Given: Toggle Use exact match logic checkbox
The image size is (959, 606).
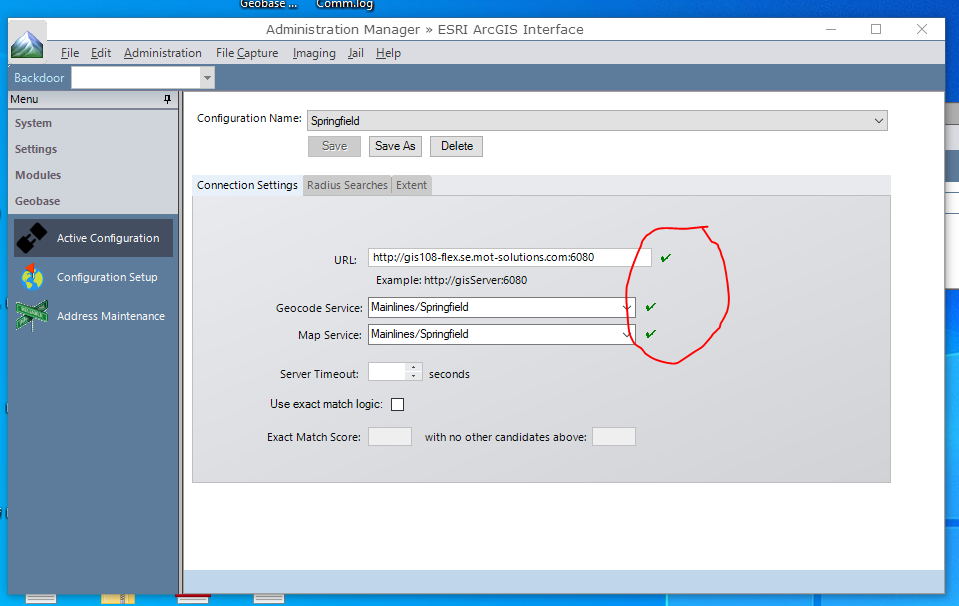Looking at the screenshot, I should (398, 404).
